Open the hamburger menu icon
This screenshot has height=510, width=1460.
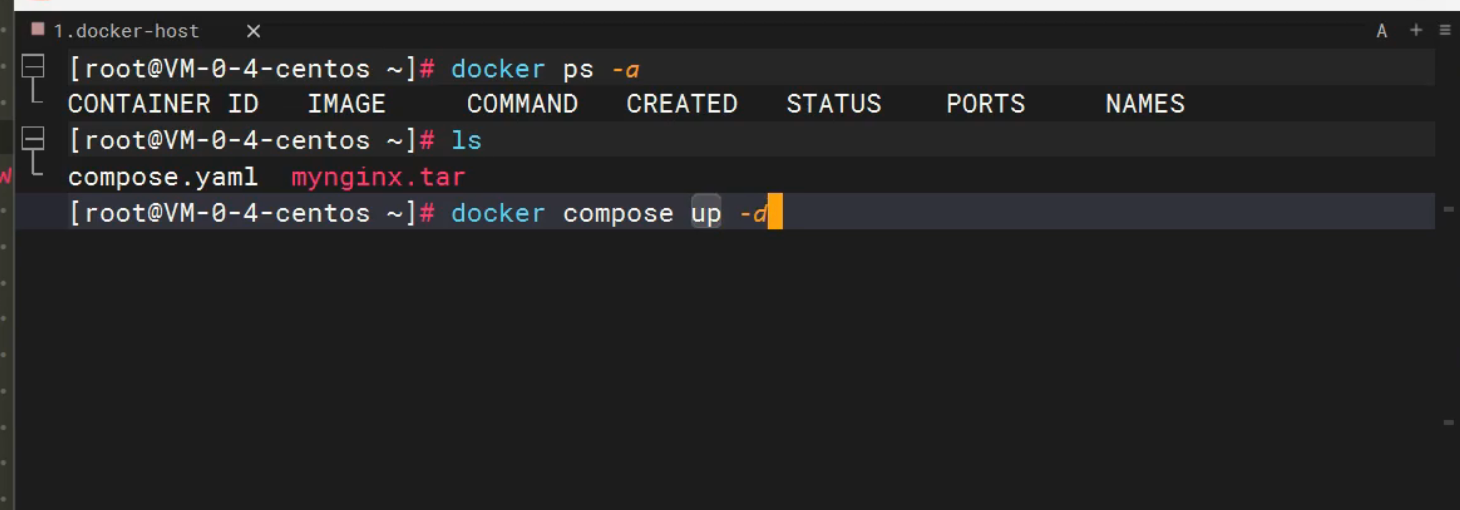point(1445,30)
